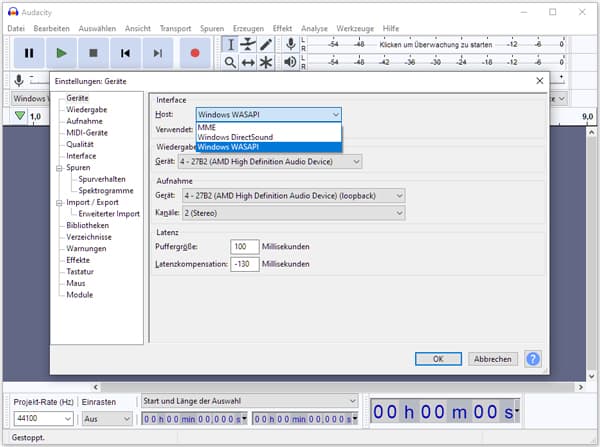Open the Ansicht menu
The width and height of the screenshot is (600, 447).
tap(138, 29)
